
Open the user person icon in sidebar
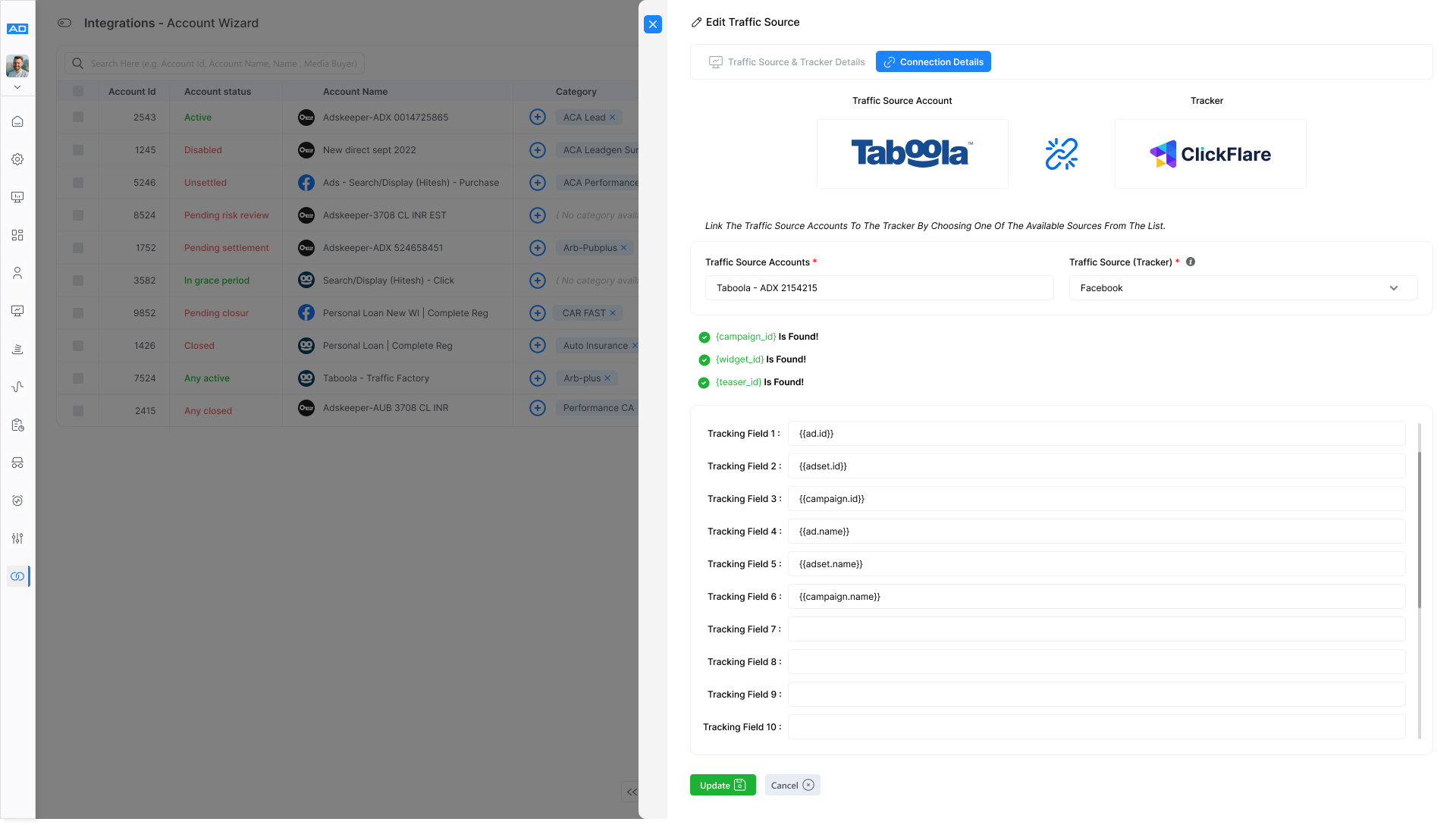pyautogui.click(x=17, y=273)
